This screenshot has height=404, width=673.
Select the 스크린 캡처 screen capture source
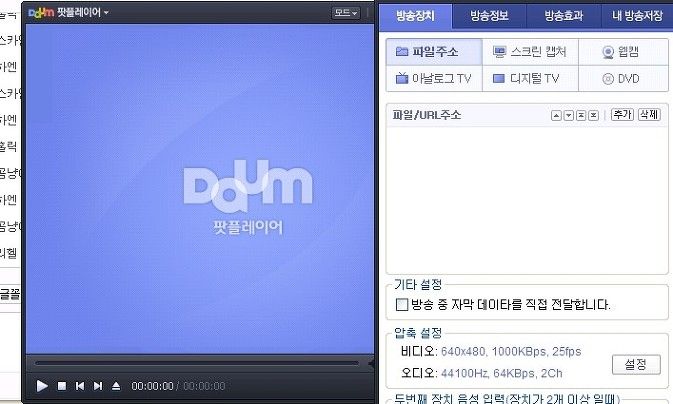[531, 52]
